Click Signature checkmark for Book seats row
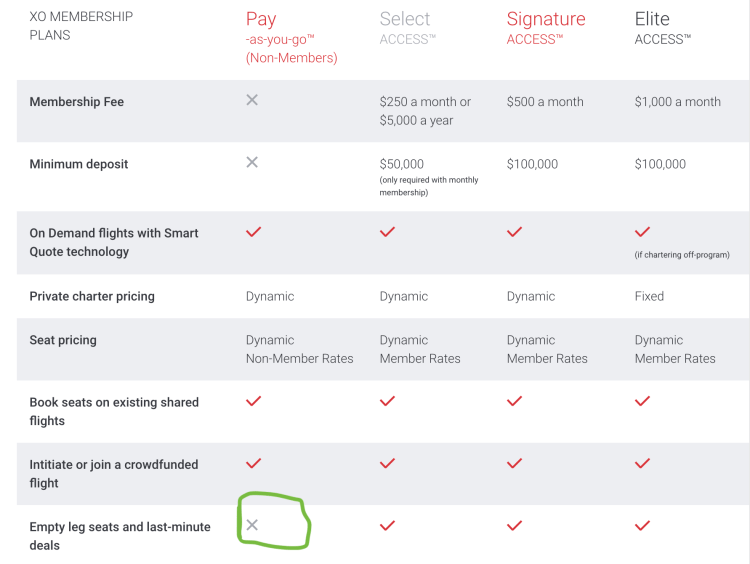Image resolution: width=750 pixels, height=564 pixels. pyautogui.click(x=514, y=401)
